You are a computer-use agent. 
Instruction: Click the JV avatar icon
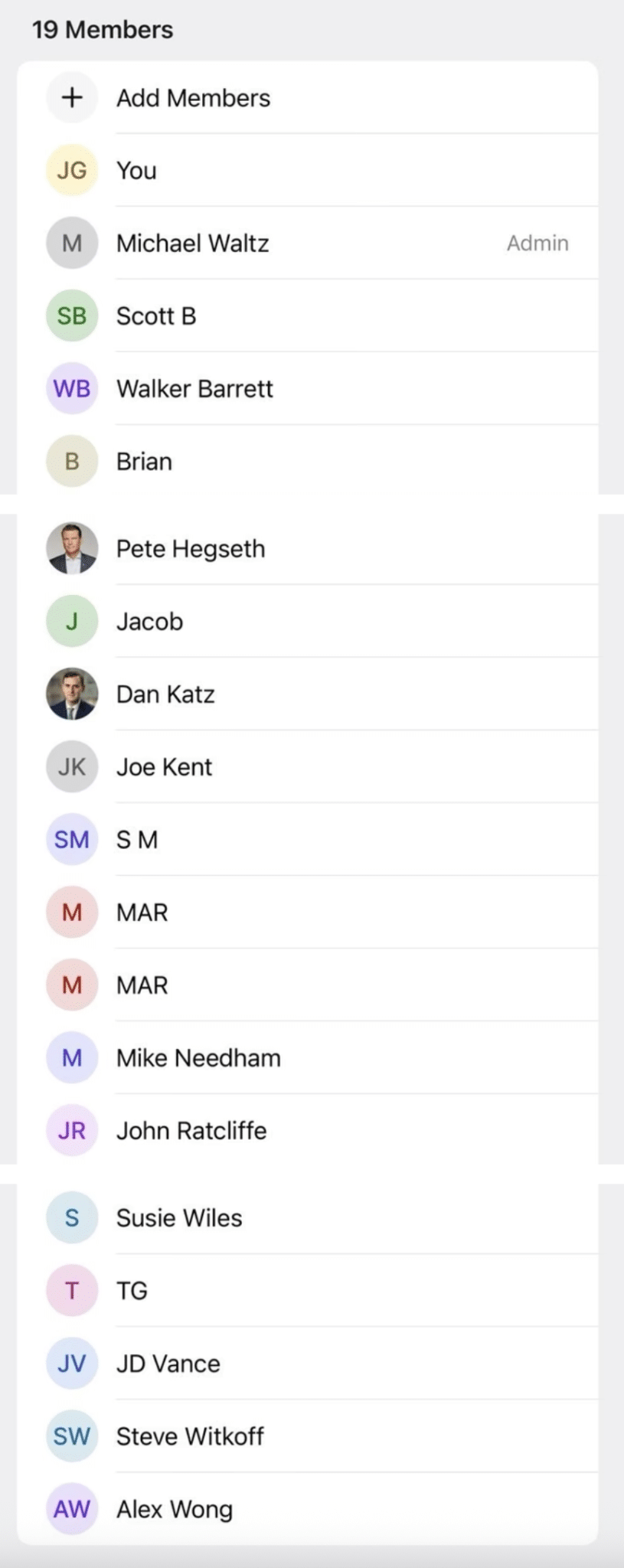(72, 1364)
